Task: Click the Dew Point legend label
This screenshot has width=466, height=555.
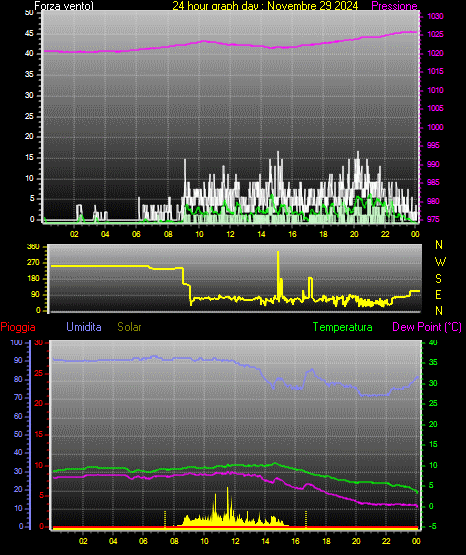Action: tap(427, 327)
